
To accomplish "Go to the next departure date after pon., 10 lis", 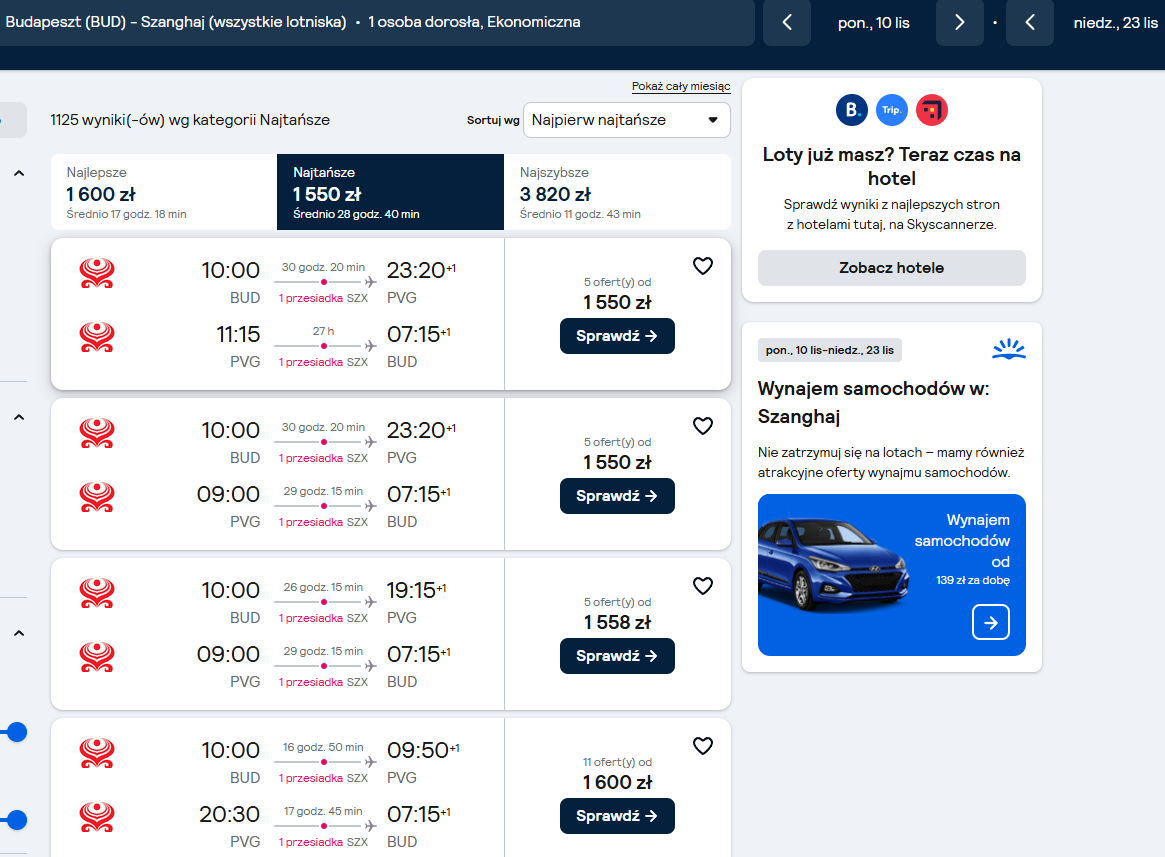I will pos(959,22).
